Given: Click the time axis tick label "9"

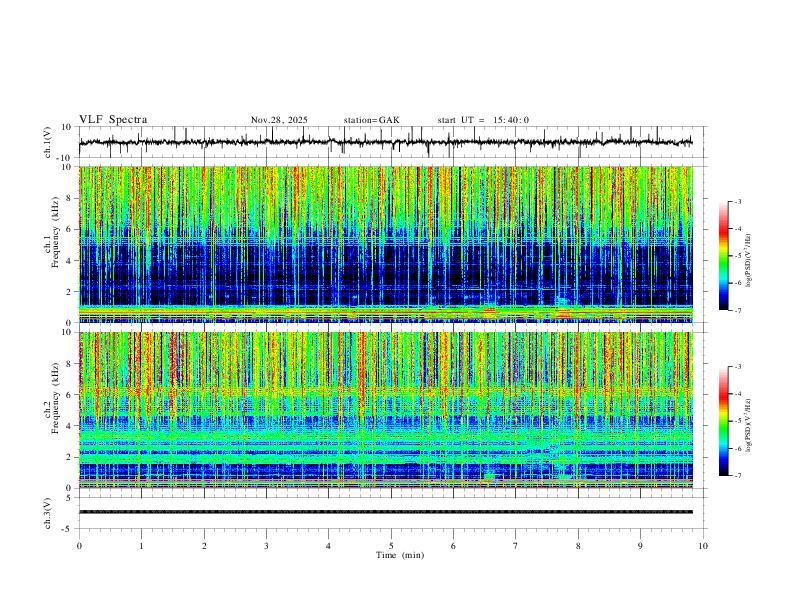Looking at the screenshot, I should coord(640,546).
